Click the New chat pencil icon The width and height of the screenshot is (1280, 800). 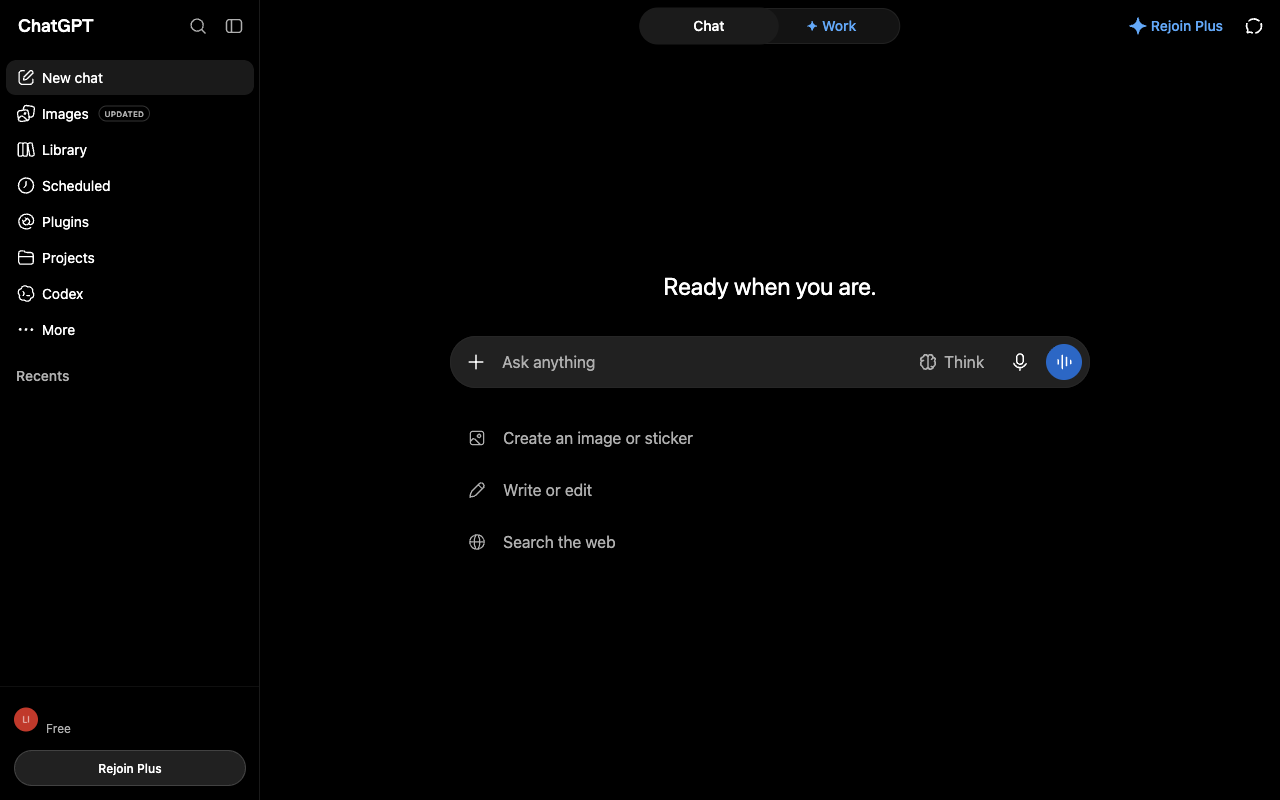(x=26, y=78)
